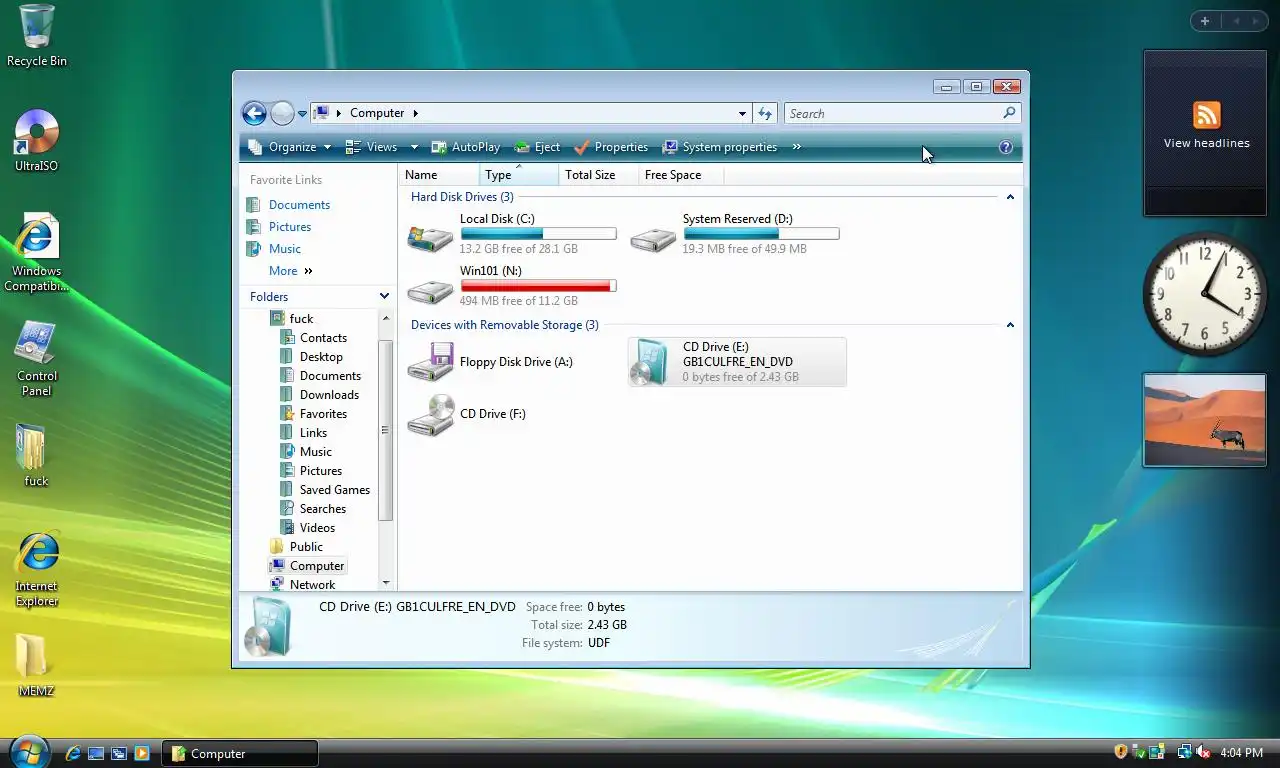Refresh the Computer folder view
Screen dimensions: 1280x768
click(765, 113)
